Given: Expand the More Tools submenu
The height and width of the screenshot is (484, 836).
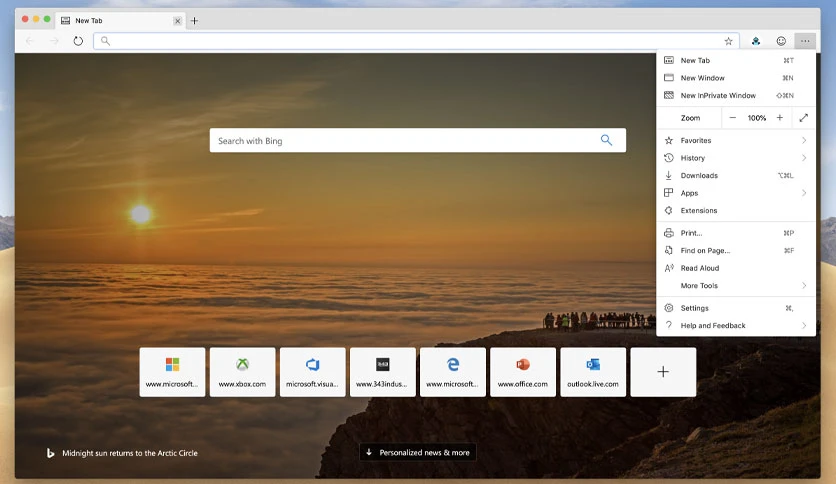Looking at the screenshot, I should [x=736, y=286].
